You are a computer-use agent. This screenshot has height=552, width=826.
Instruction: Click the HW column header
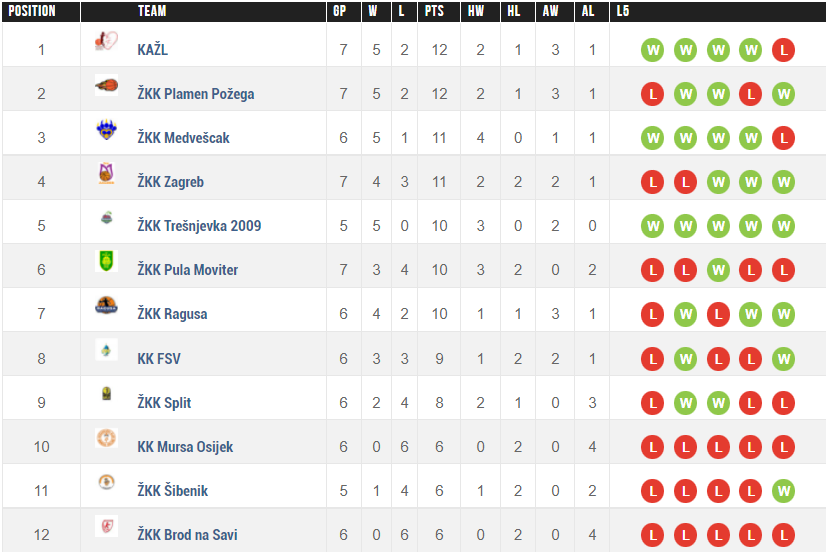476,12
